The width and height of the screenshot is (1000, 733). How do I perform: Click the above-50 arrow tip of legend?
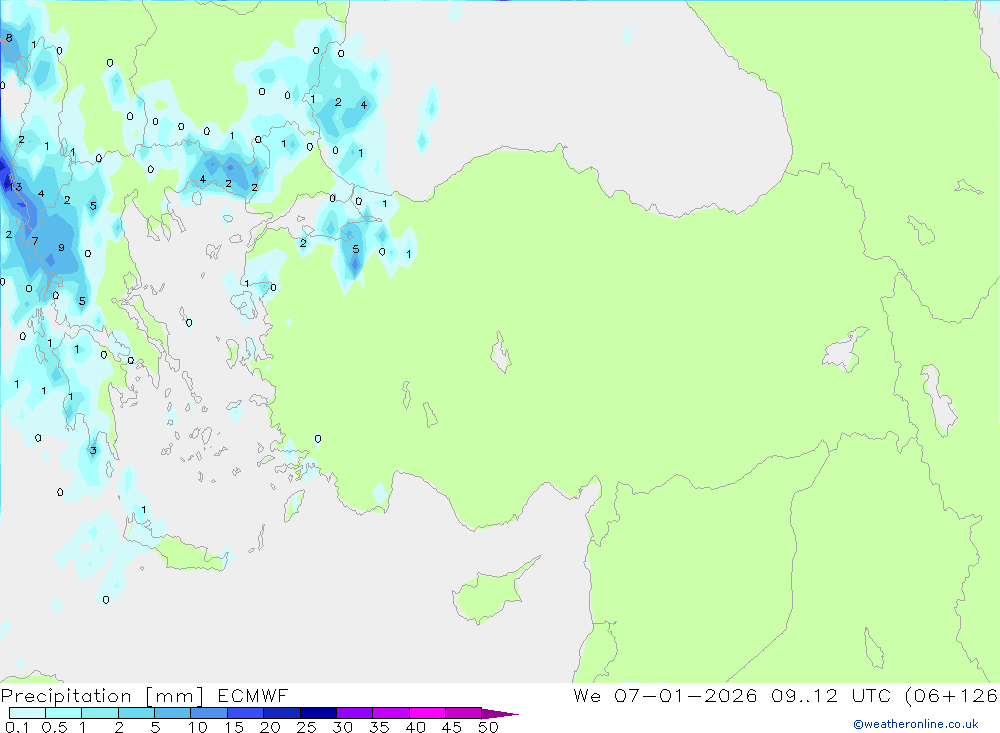click(500, 714)
